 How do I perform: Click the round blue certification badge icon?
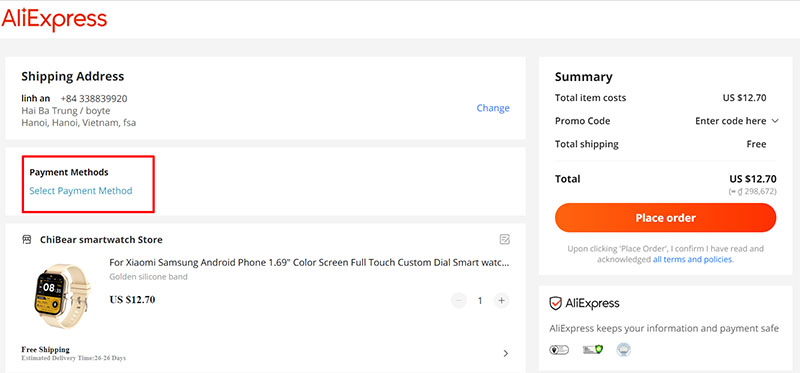point(623,350)
